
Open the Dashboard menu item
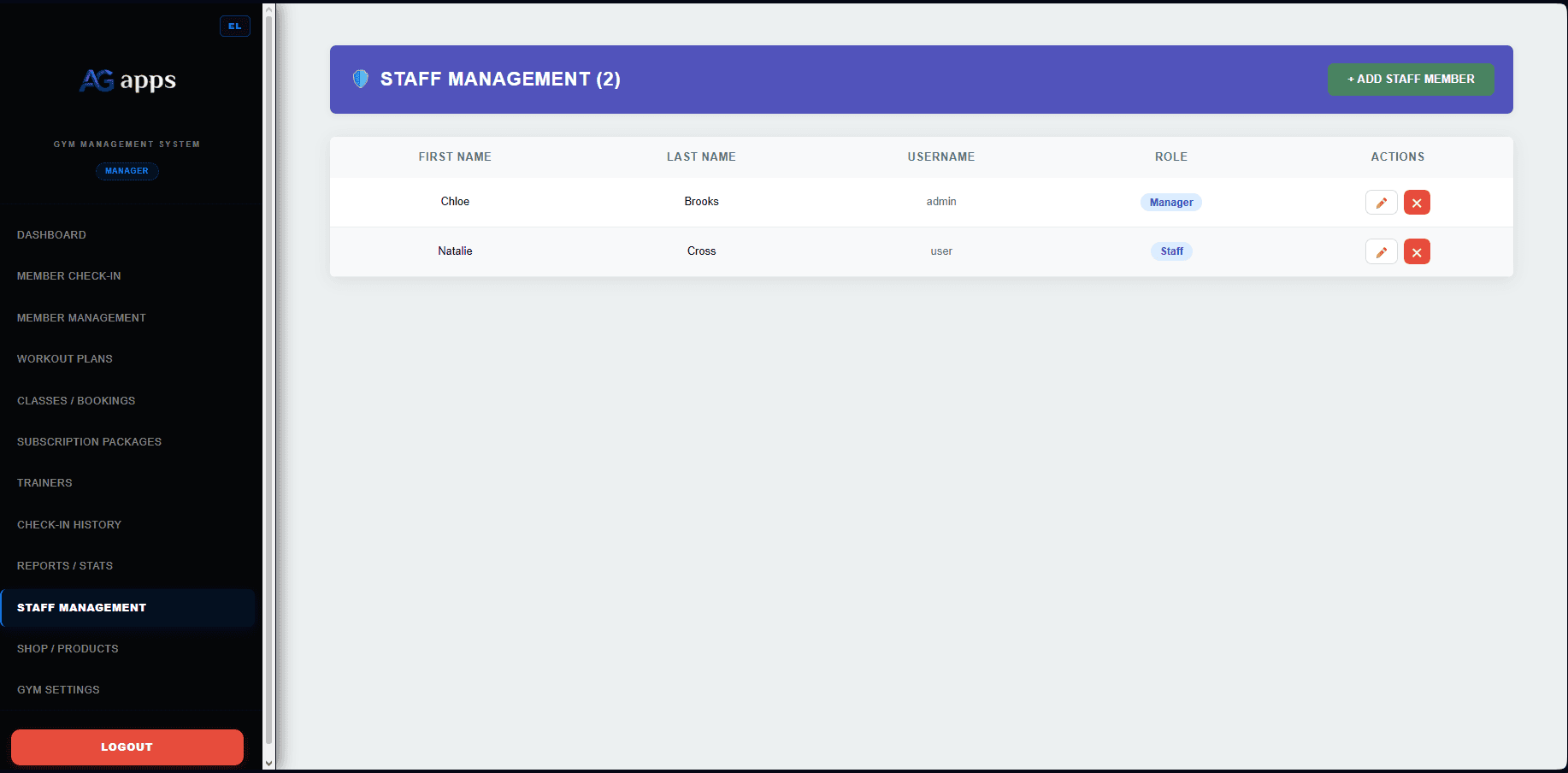51,235
